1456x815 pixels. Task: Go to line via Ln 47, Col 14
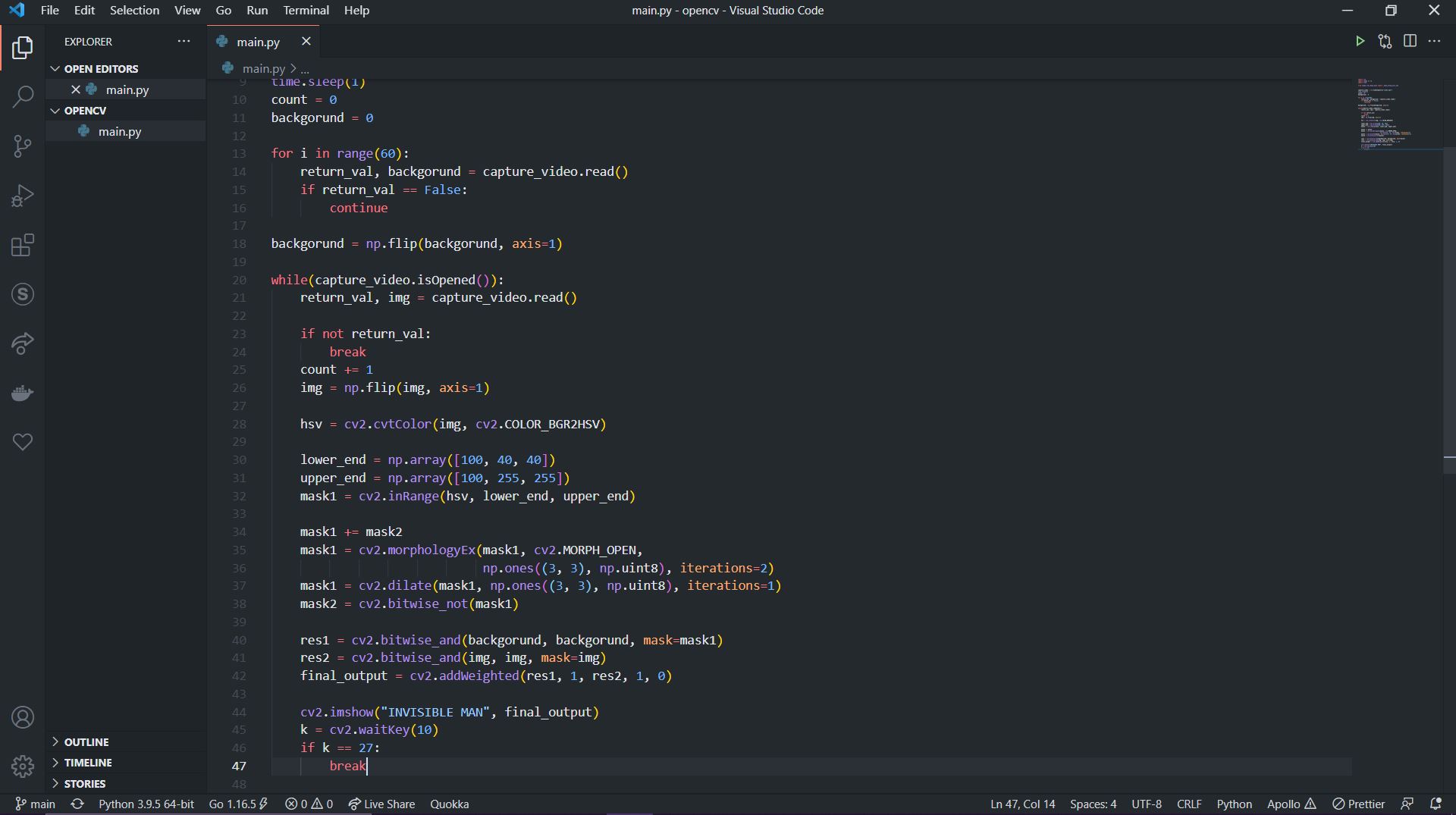(x=1022, y=804)
